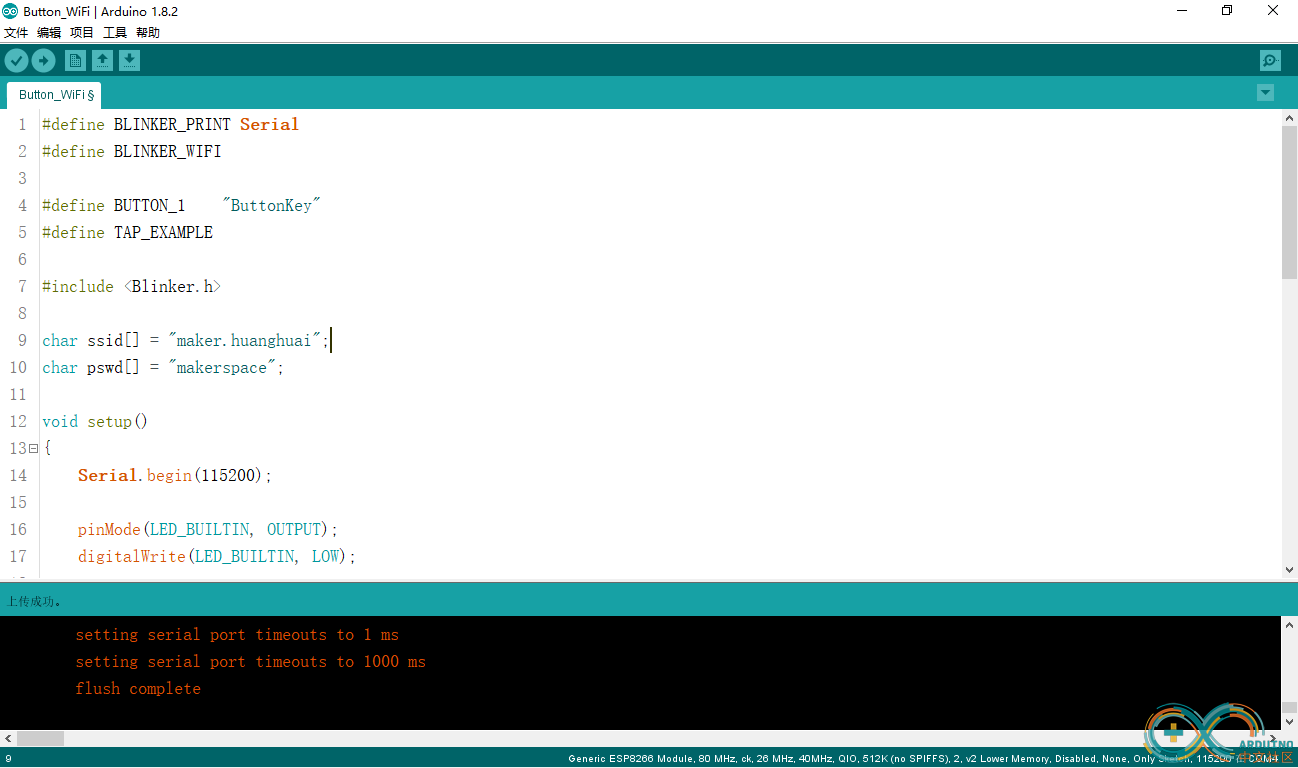Screen dimensions: 1298x768
Task: Click console line "timeouts to 1 ms"
Action: 327,635
